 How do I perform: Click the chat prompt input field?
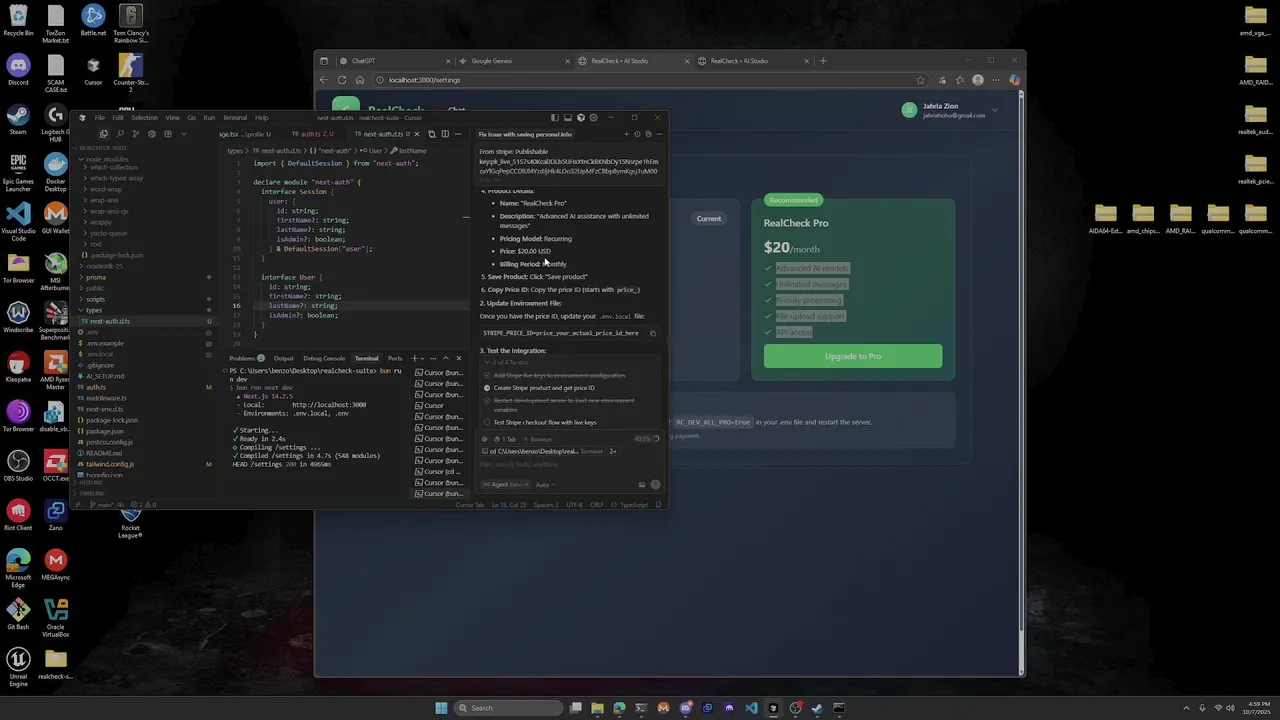pyautogui.click(x=568, y=464)
